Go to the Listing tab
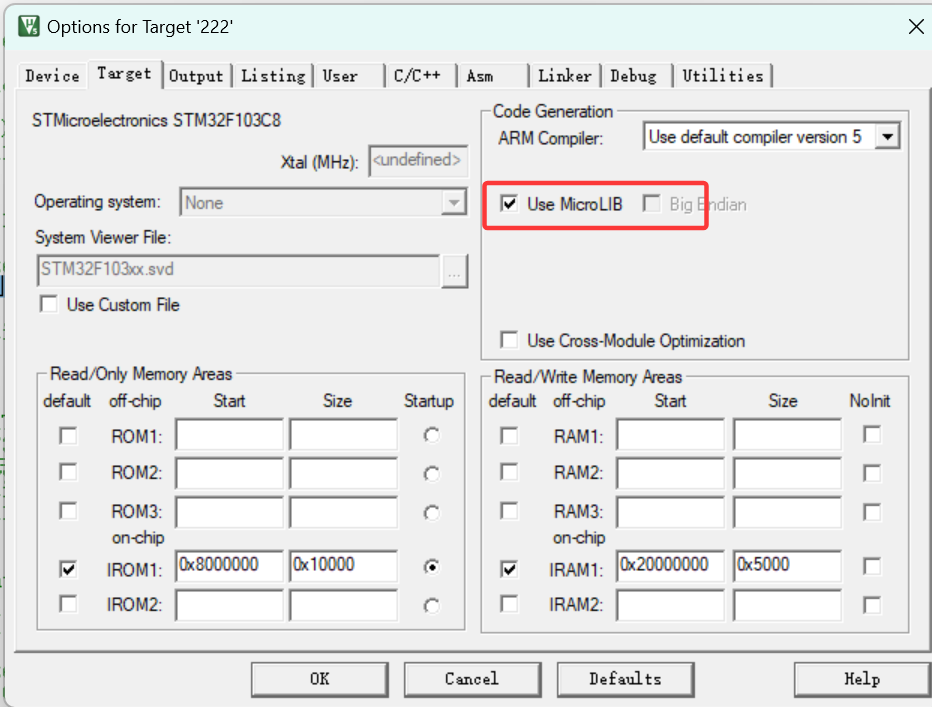The width and height of the screenshot is (932, 707). (x=273, y=76)
